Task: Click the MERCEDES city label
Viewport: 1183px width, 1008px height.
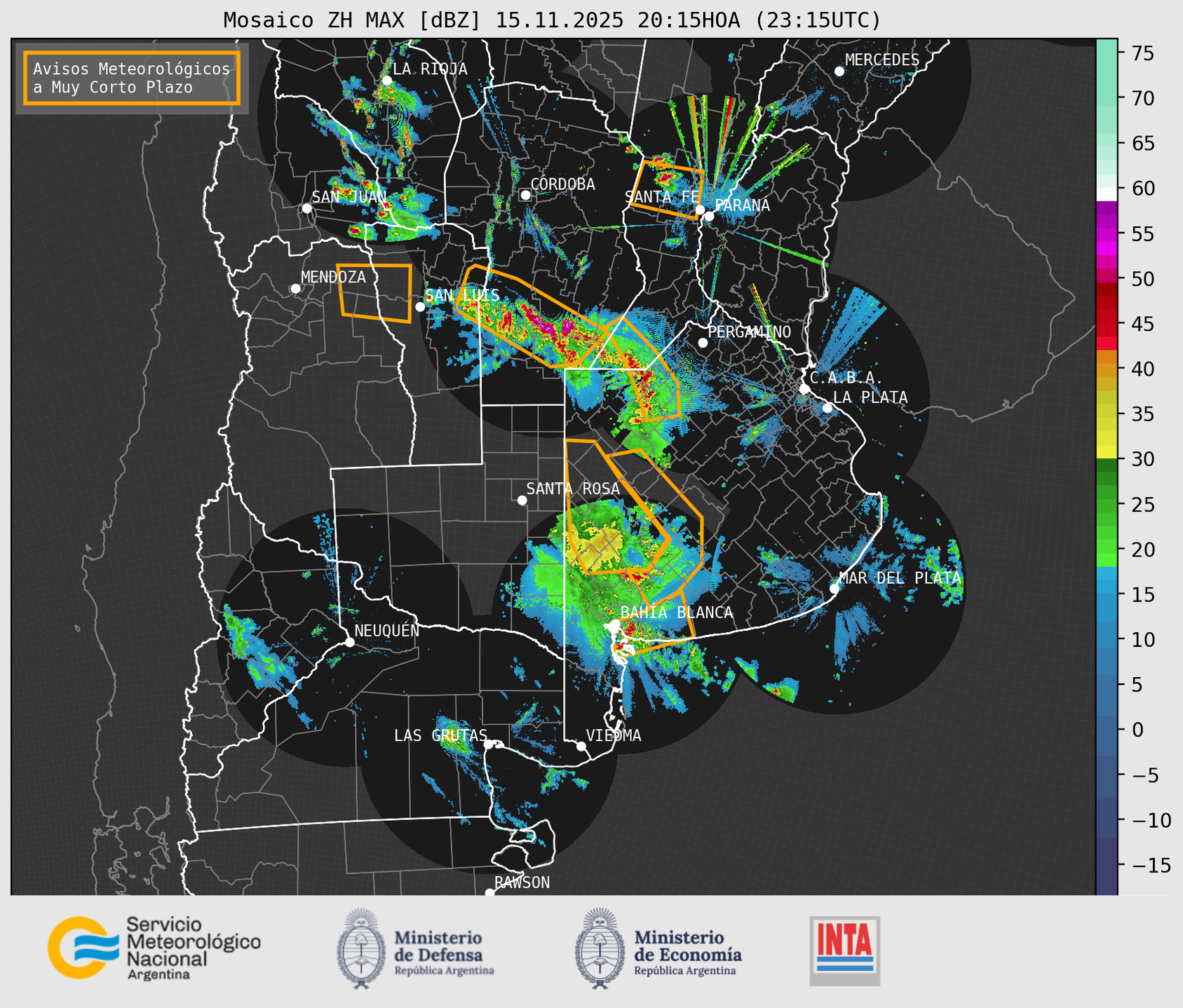Action: (882, 60)
